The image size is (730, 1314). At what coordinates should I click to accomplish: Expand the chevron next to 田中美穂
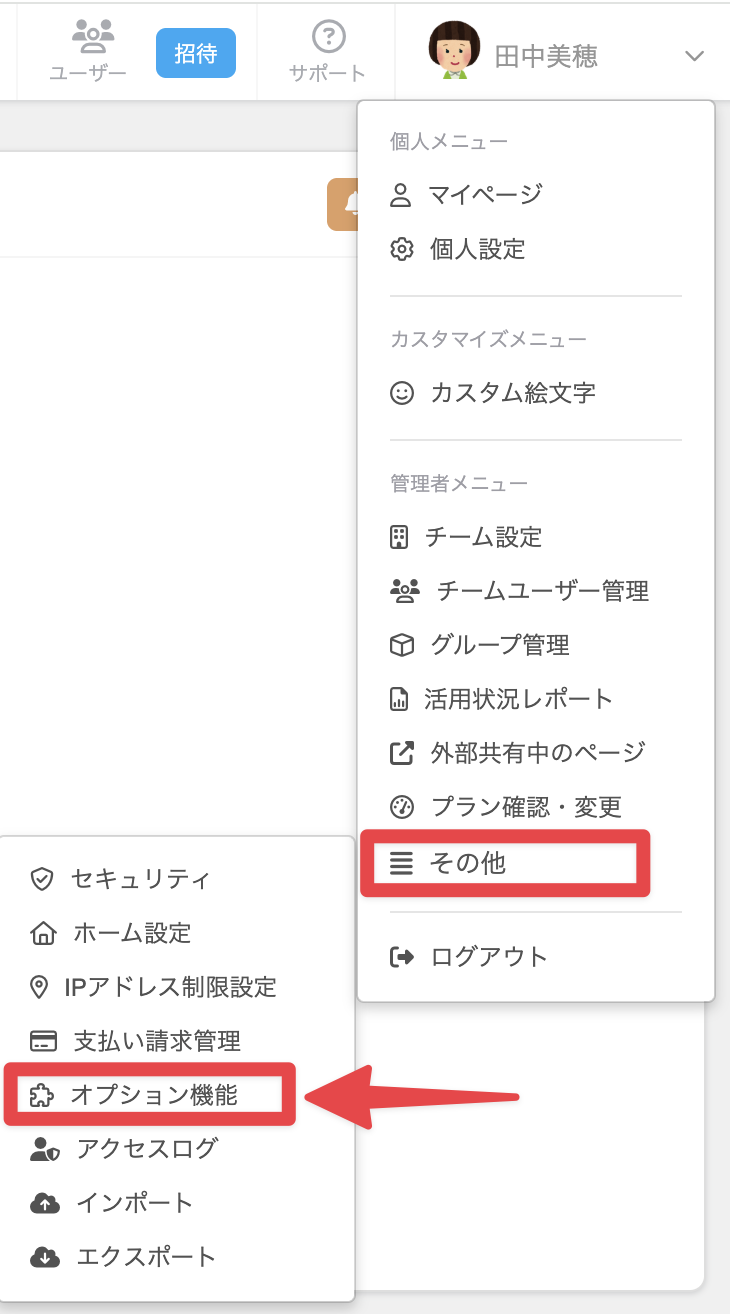pos(694,57)
